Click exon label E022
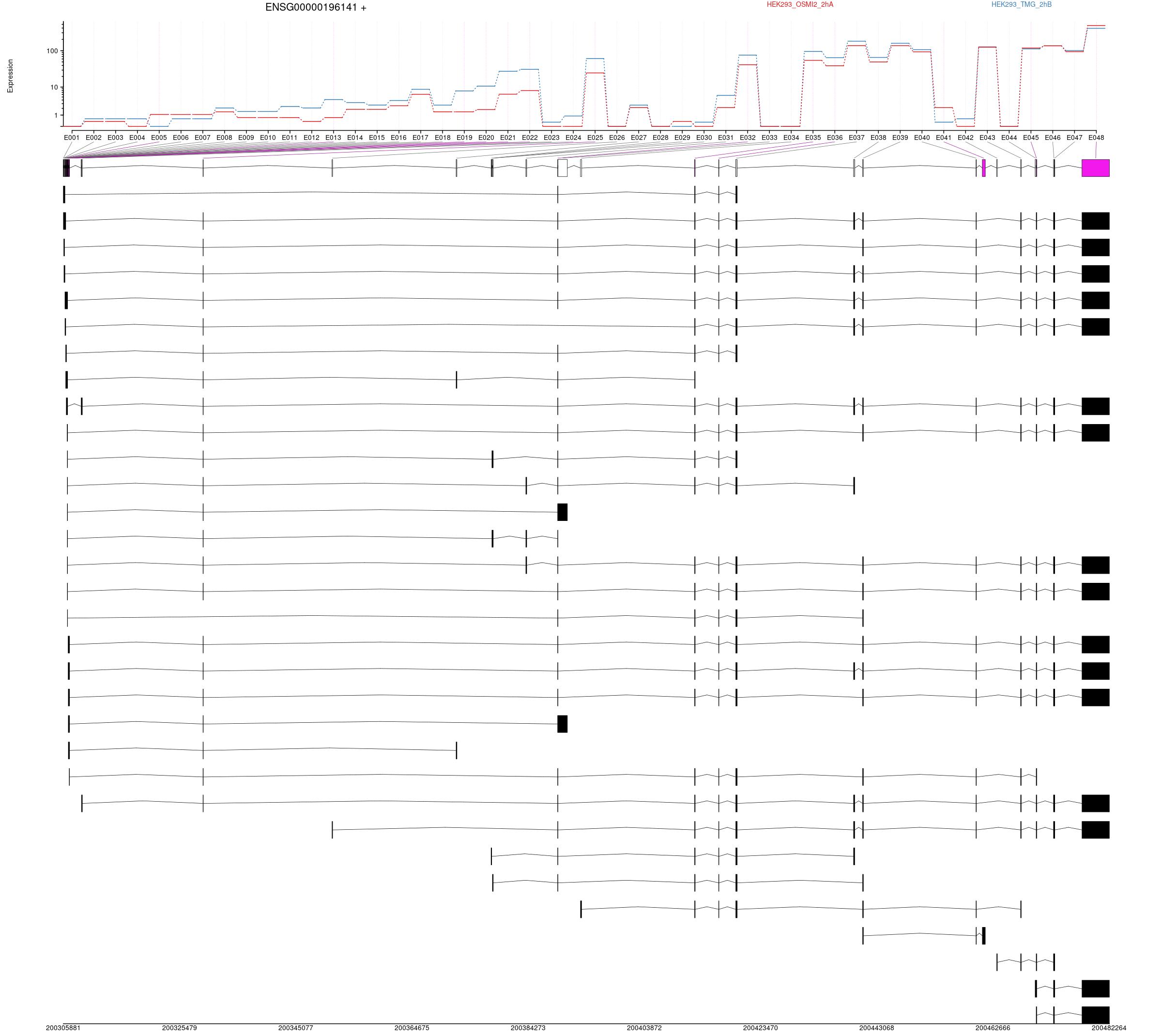 click(x=530, y=138)
